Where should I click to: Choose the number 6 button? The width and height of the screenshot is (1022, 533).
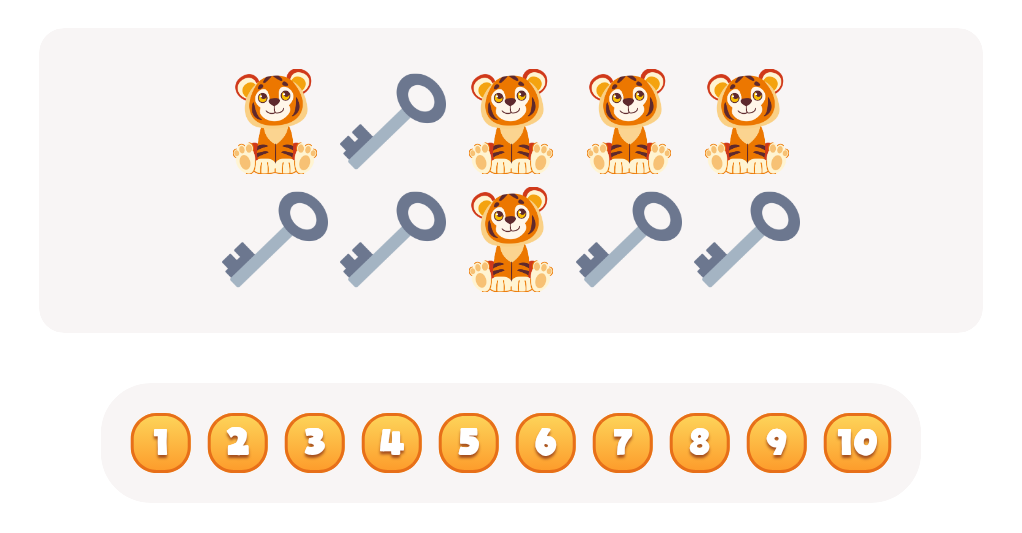click(x=546, y=443)
